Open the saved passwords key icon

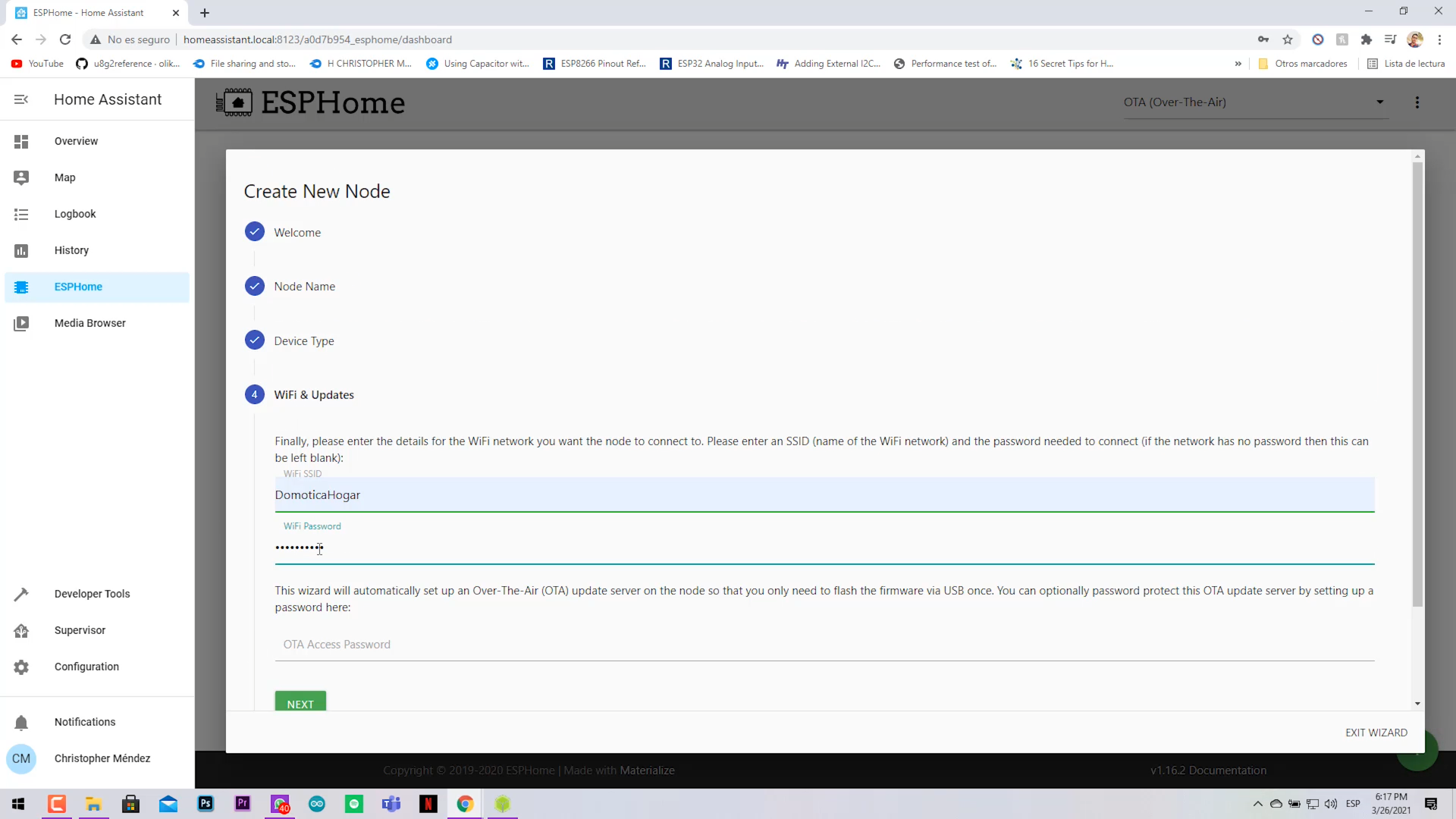coord(1263,39)
